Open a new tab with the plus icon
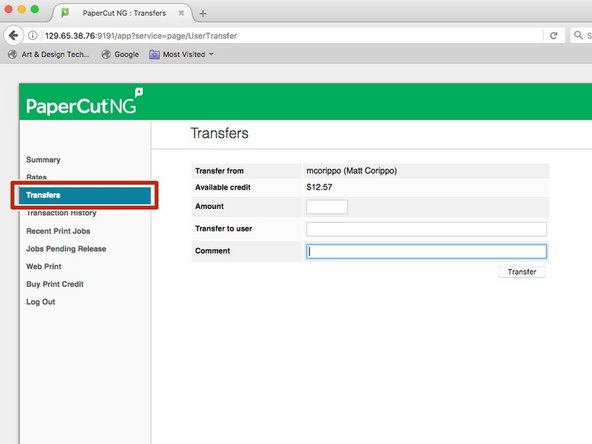The width and height of the screenshot is (592, 444). tap(203, 14)
